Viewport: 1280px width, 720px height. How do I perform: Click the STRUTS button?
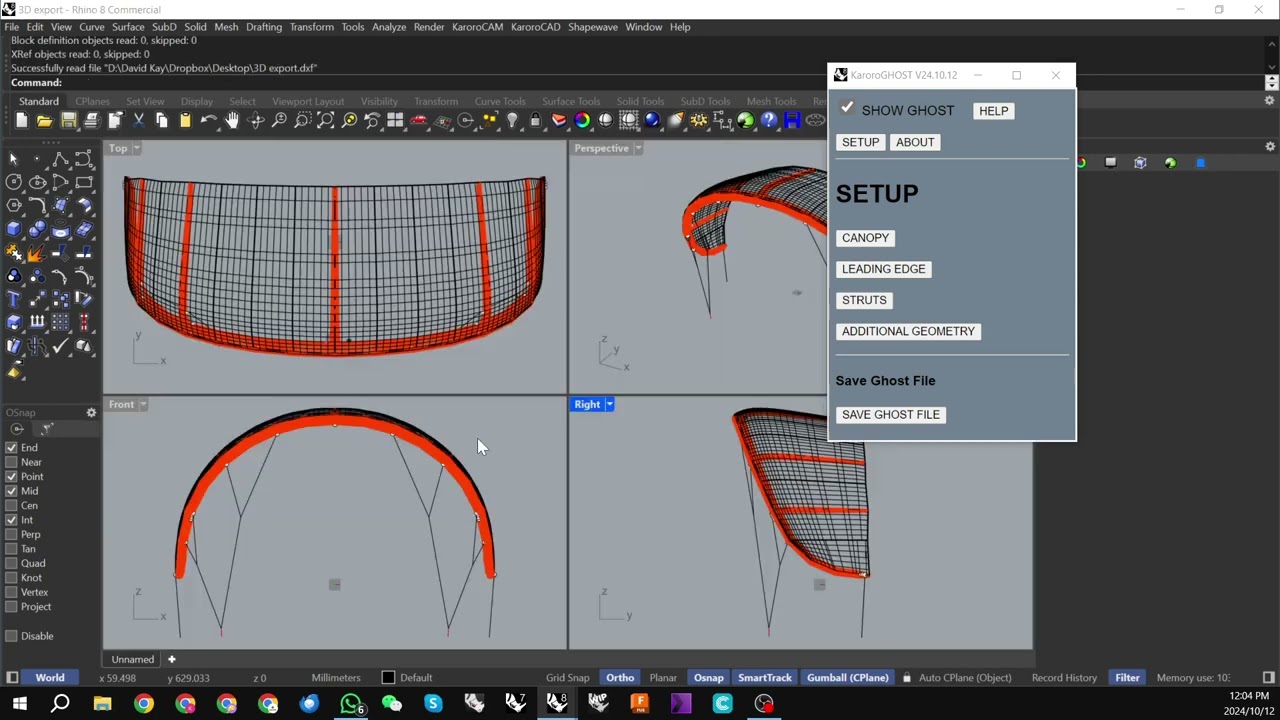864,300
